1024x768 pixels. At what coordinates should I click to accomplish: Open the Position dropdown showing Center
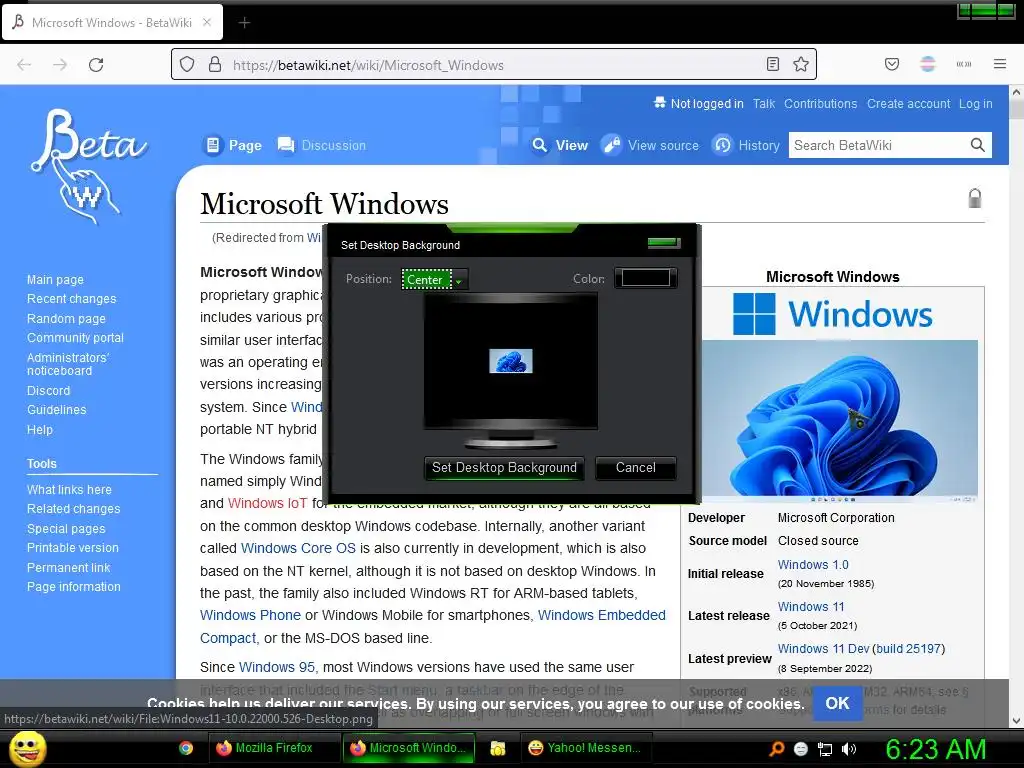(x=434, y=280)
